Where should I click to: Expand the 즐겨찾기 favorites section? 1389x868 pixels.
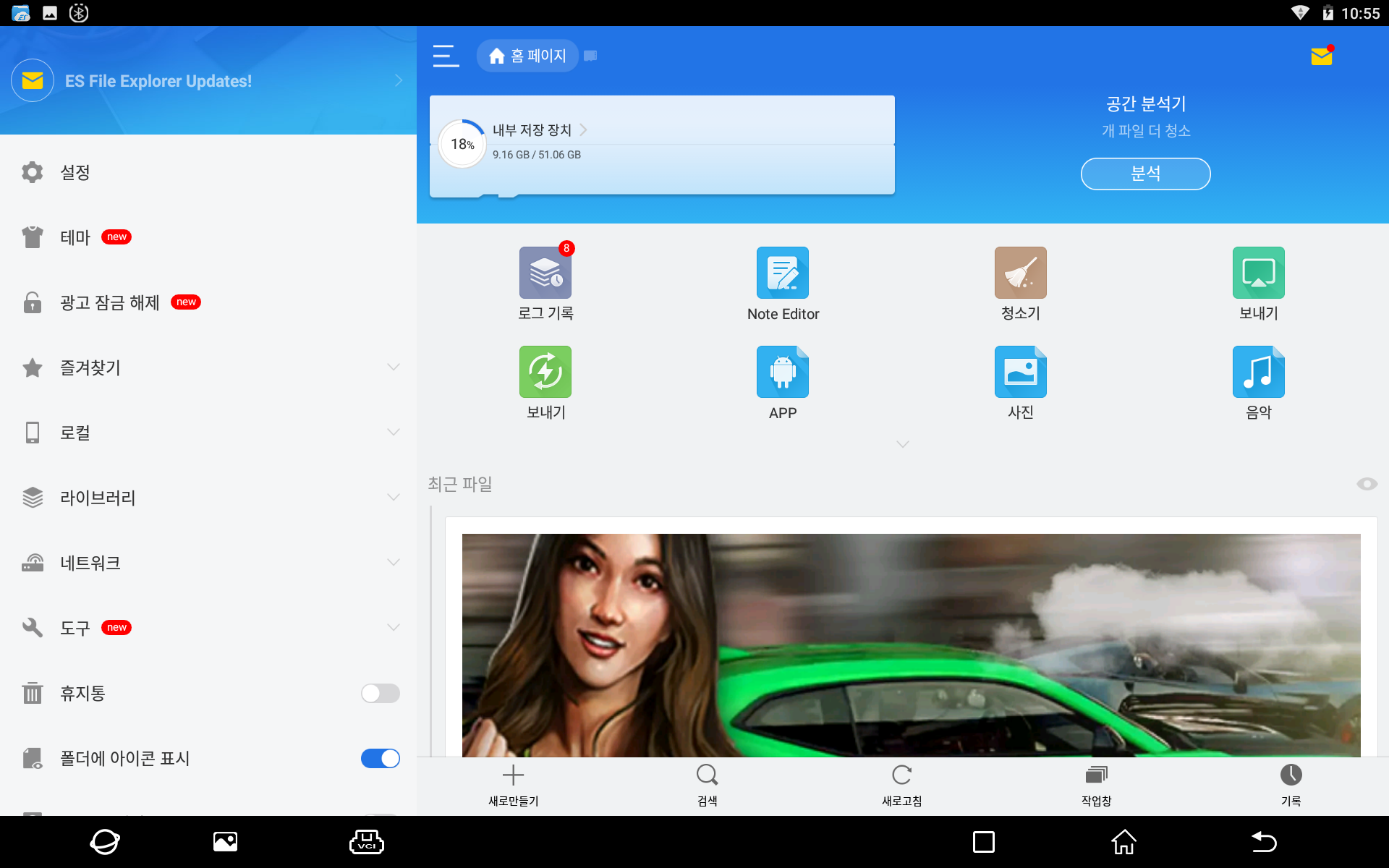394,367
